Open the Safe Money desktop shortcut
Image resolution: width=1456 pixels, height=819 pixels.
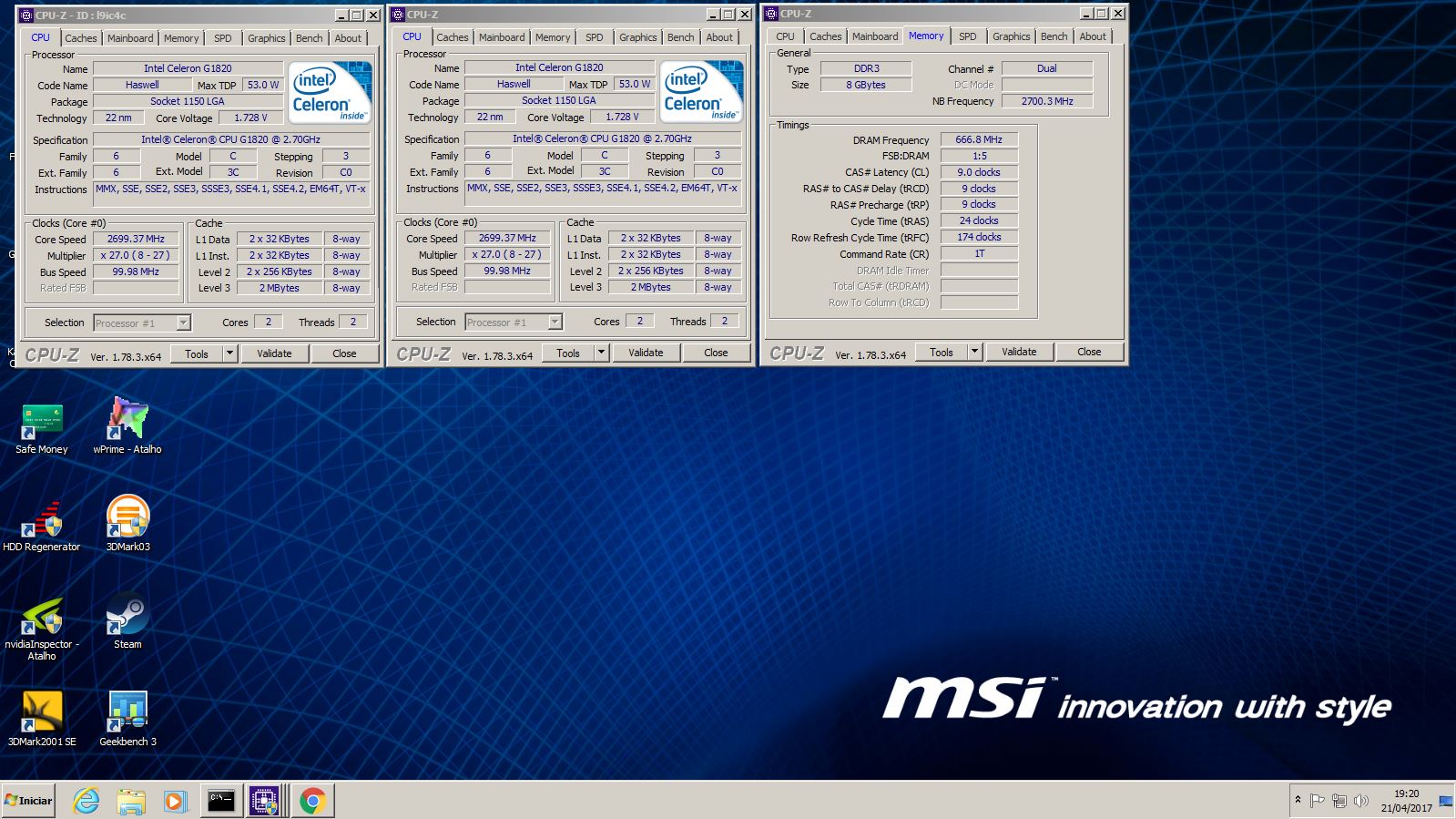[x=42, y=428]
